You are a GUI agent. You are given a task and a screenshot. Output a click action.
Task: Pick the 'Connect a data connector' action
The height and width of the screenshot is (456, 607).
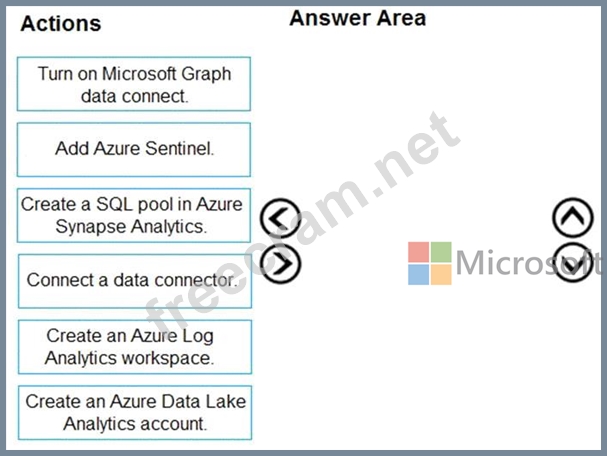[x=135, y=281]
